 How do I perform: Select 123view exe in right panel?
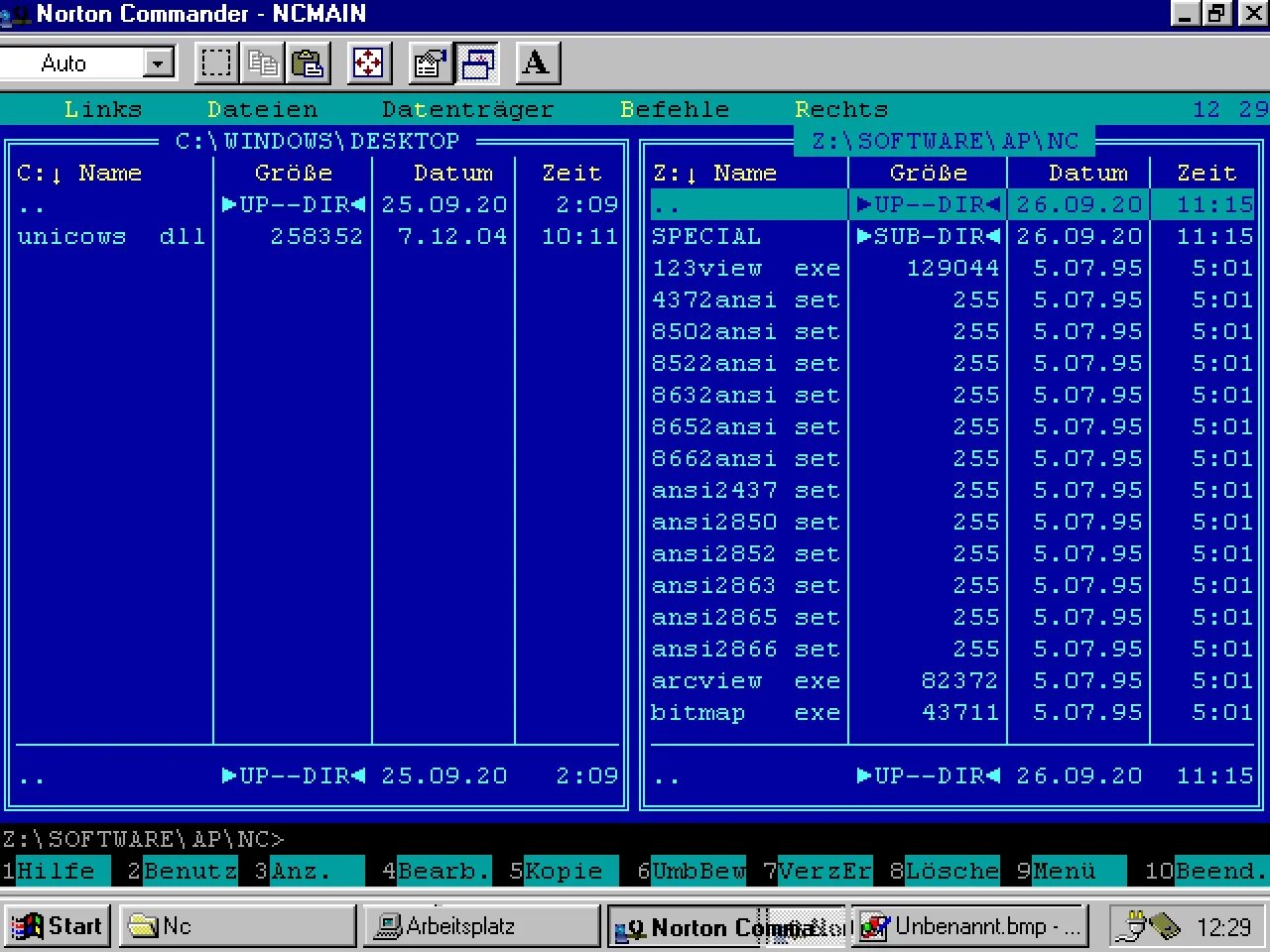click(x=952, y=268)
